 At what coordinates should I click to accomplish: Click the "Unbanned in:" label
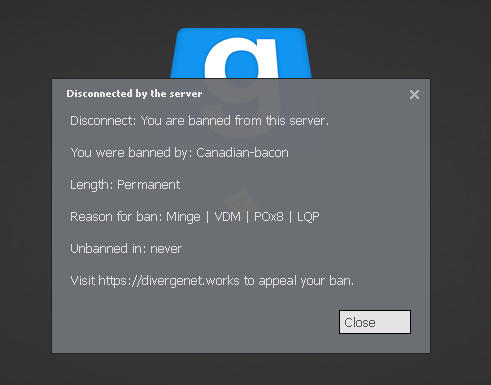pyautogui.click(x=108, y=249)
